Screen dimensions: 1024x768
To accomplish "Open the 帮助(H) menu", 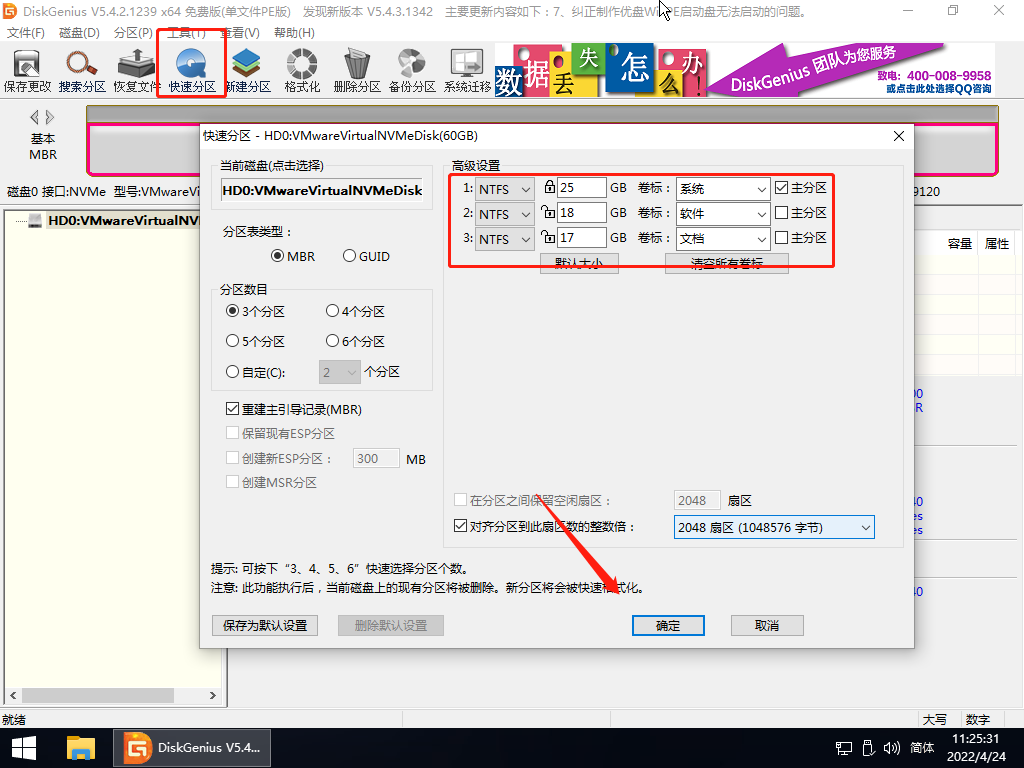I will click(x=293, y=33).
